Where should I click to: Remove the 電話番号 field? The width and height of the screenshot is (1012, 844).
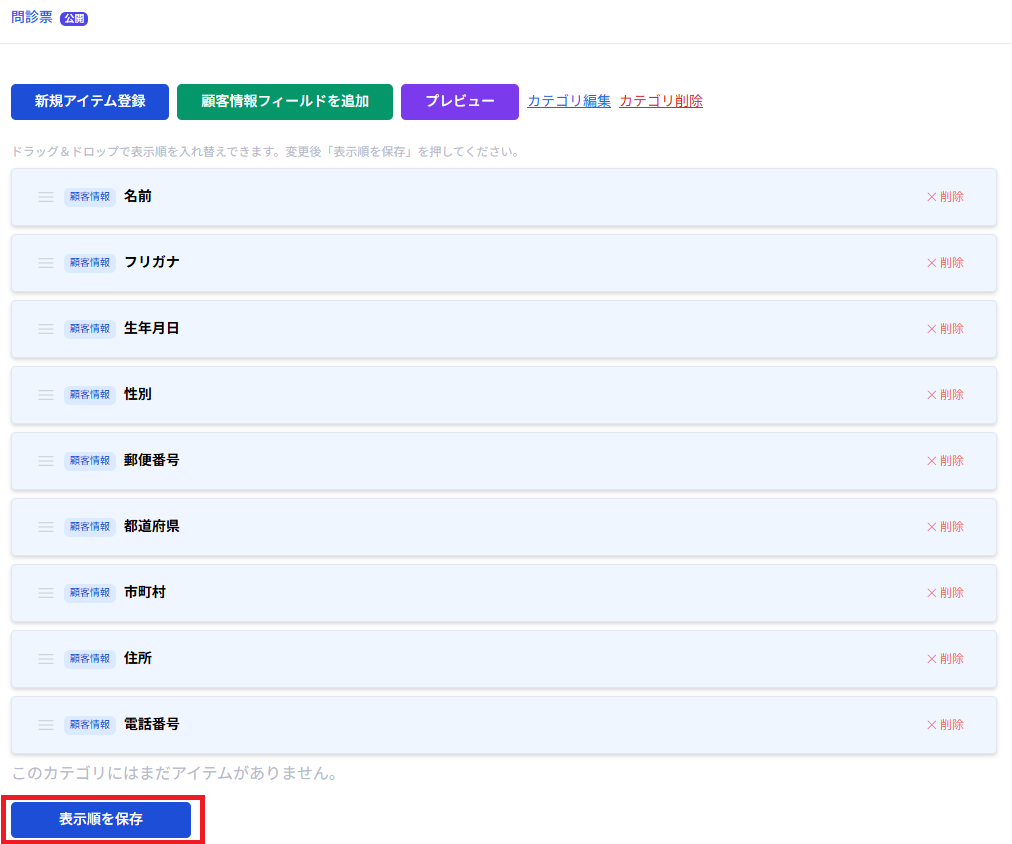pos(945,725)
